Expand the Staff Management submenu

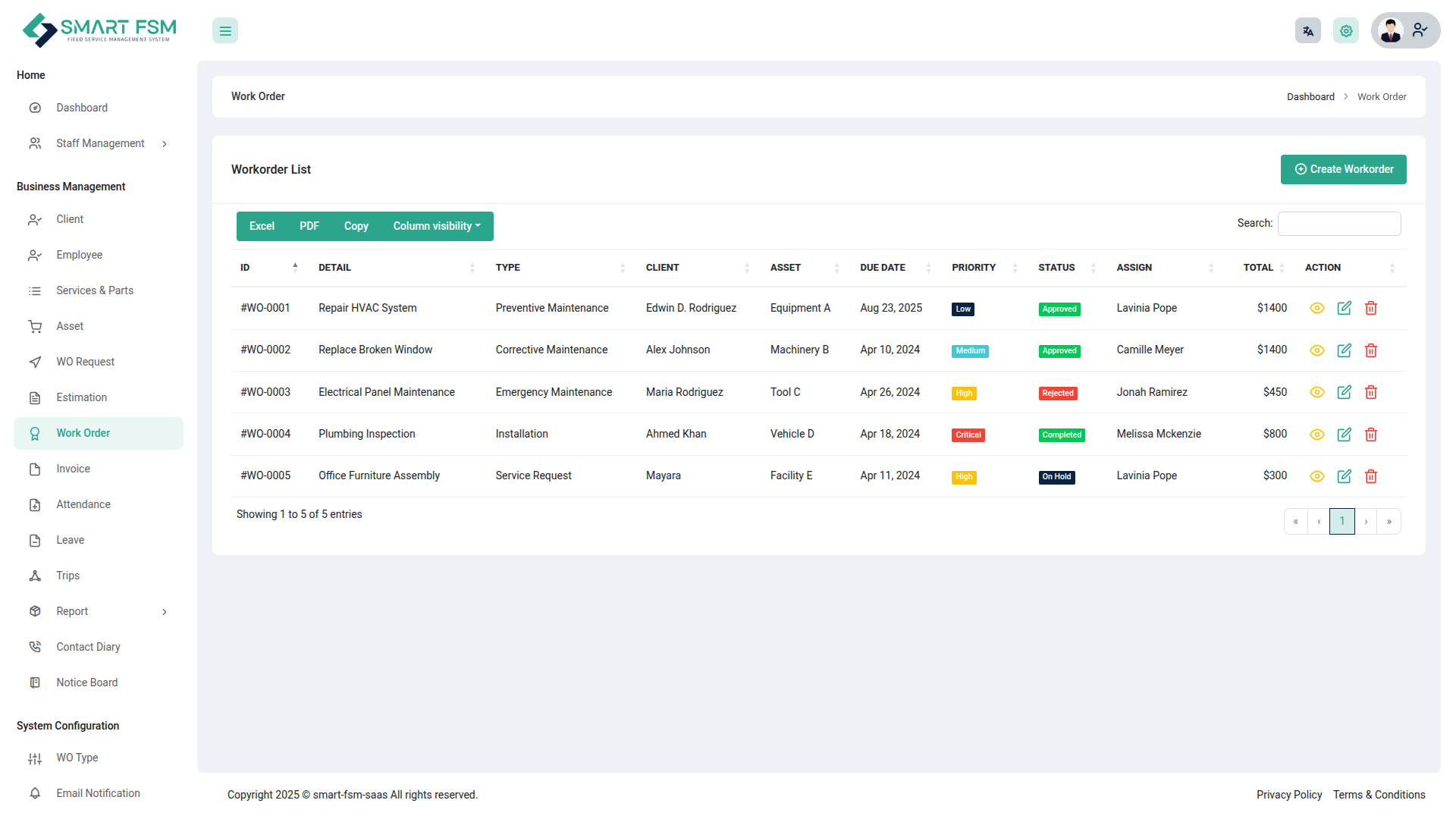(100, 143)
